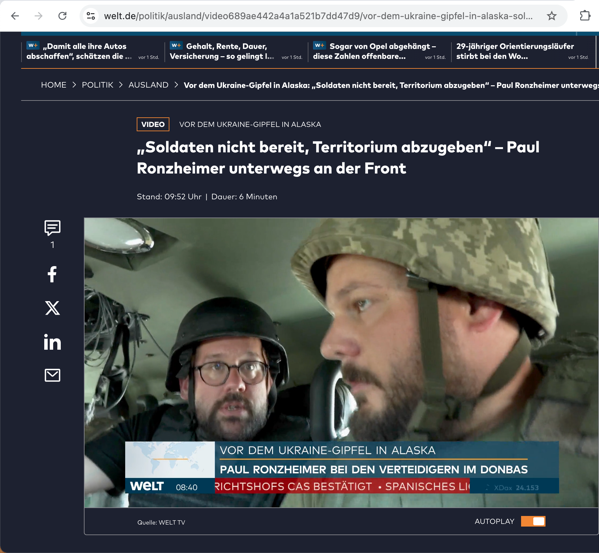Toggle the Autoplay switch
This screenshot has width=599, height=553.
click(533, 521)
